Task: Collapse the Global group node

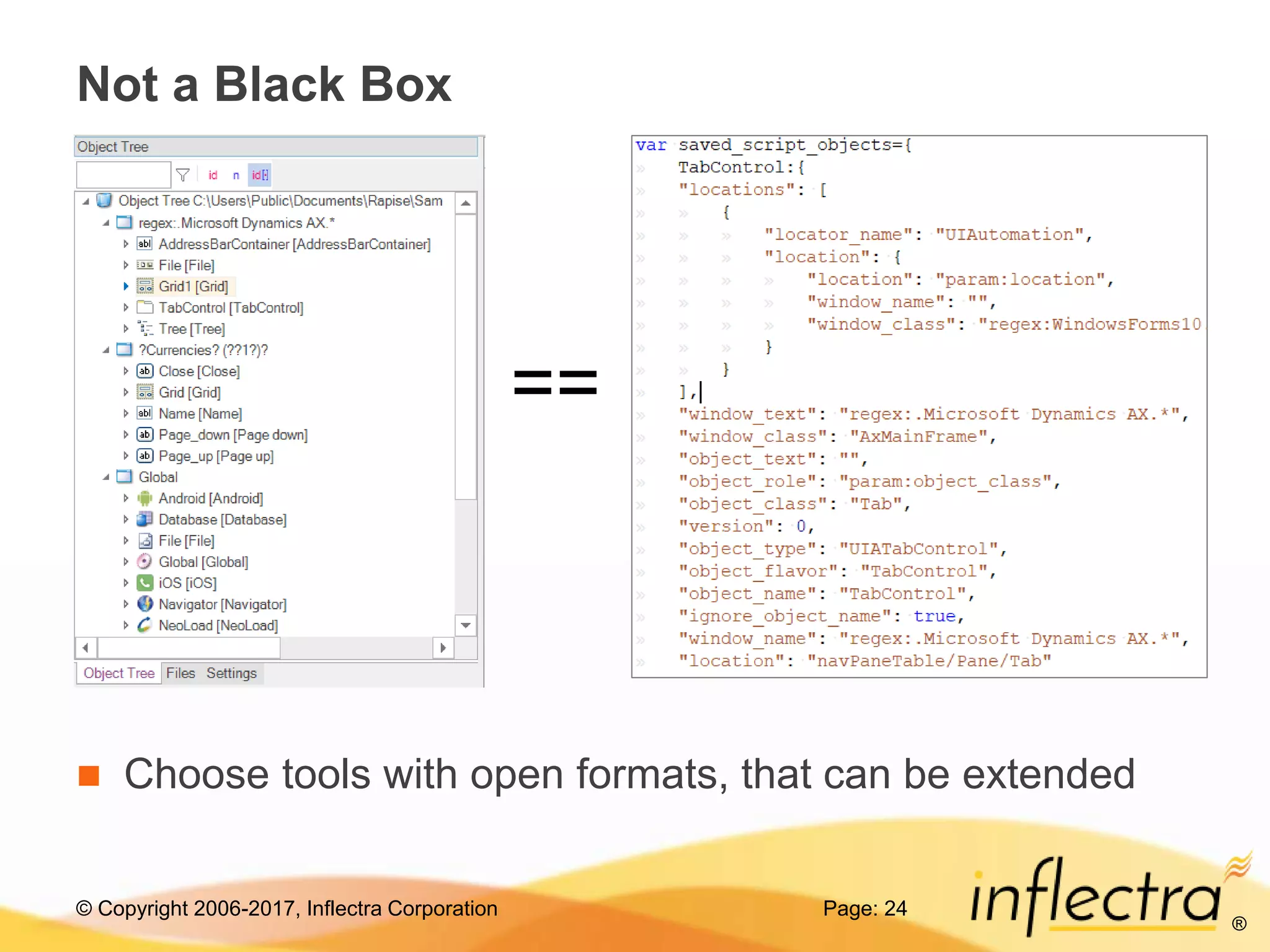Action: click(106, 477)
